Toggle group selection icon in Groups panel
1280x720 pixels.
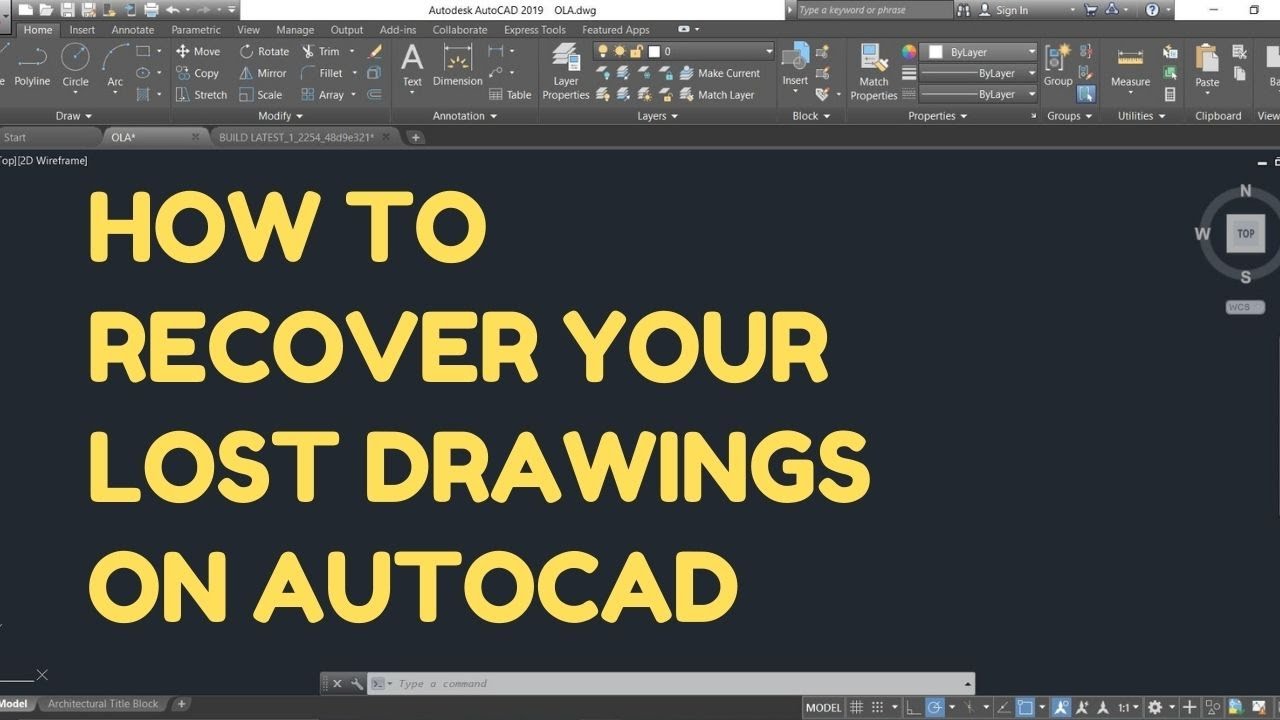coord(1085,94)
